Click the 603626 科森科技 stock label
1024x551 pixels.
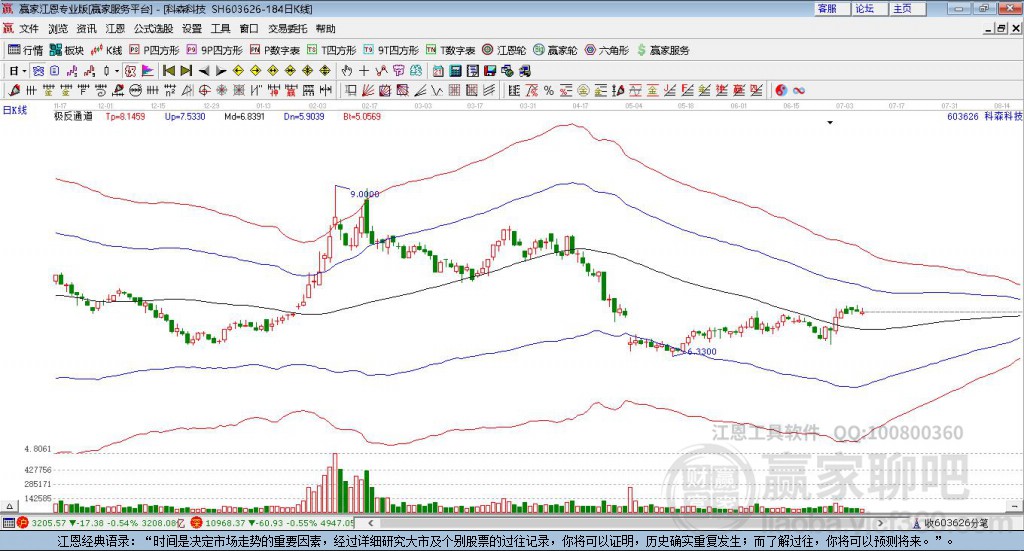984,116
